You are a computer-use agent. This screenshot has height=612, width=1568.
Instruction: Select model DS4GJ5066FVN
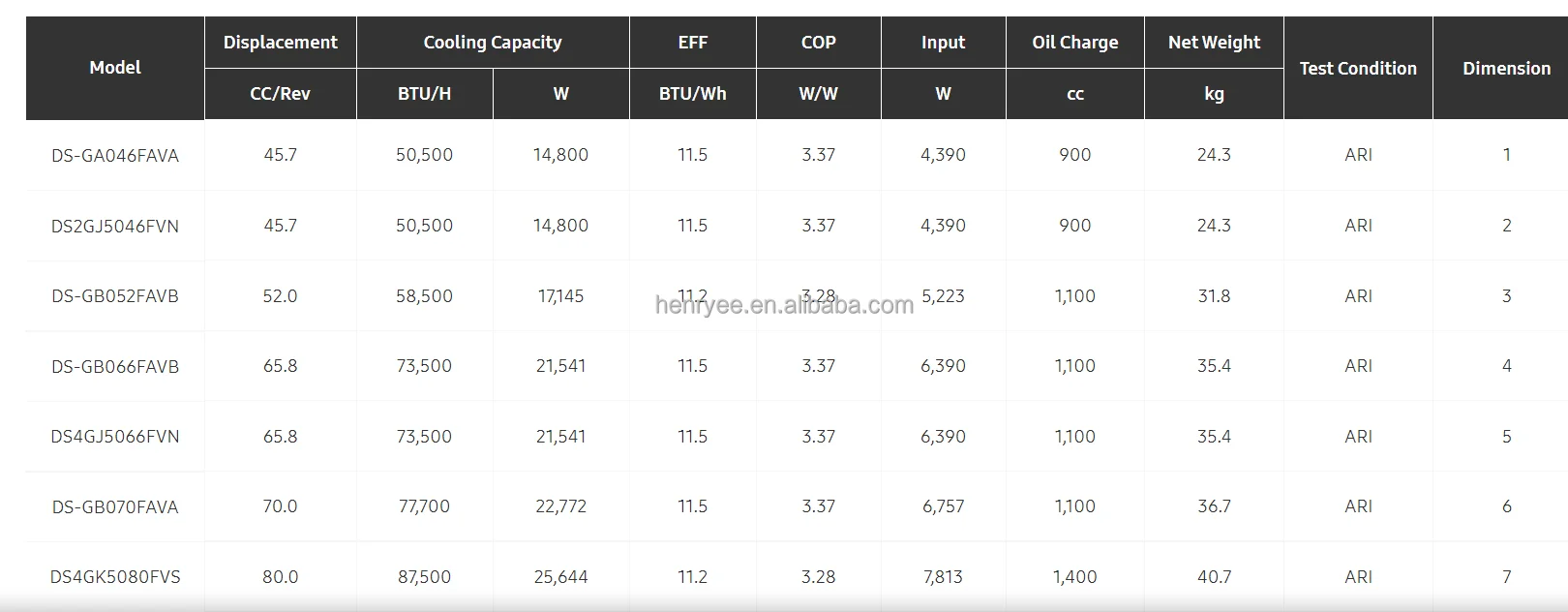[115, 437]
